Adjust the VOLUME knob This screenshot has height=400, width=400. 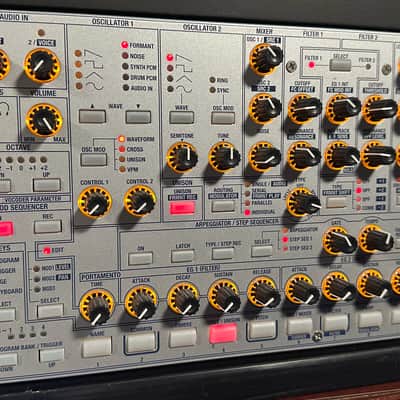tap(44, 120)
